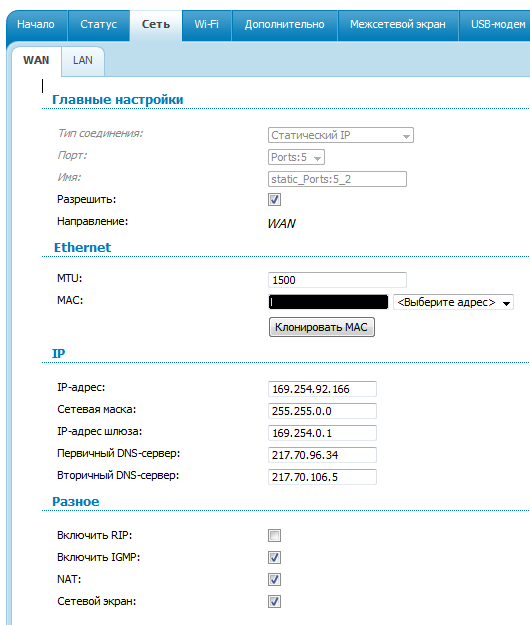
Task: Open the Выберите адрес MAC dropdown
Action: 453,302
